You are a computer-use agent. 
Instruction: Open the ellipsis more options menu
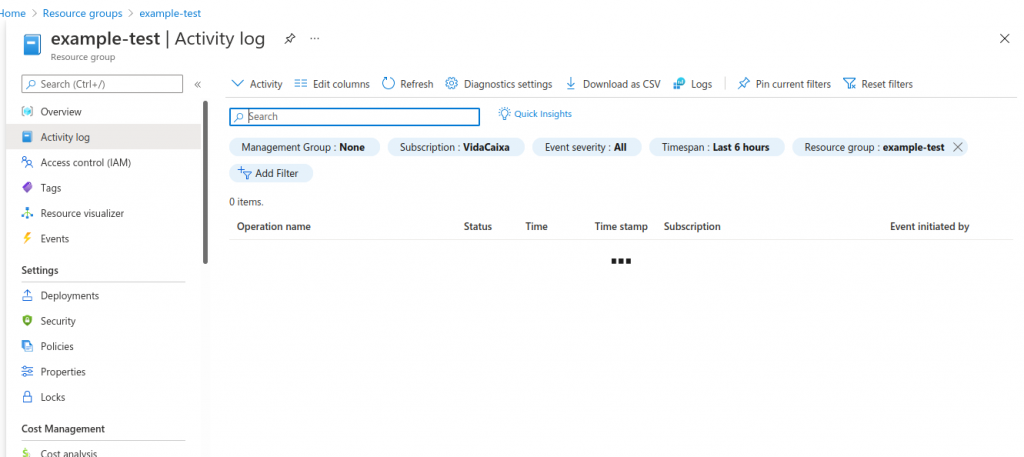[x=315, y=39]
